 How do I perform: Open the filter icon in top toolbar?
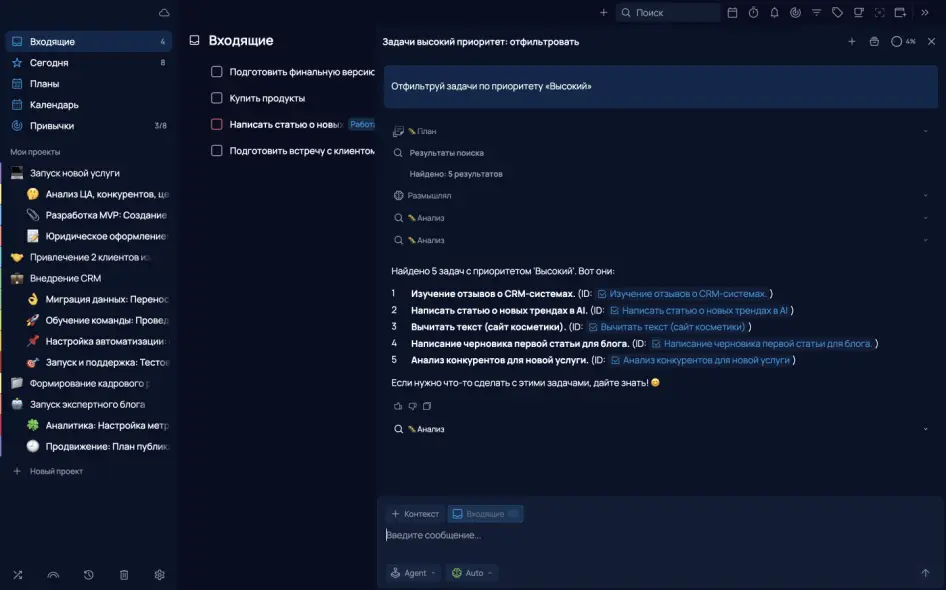coord(816,13)
